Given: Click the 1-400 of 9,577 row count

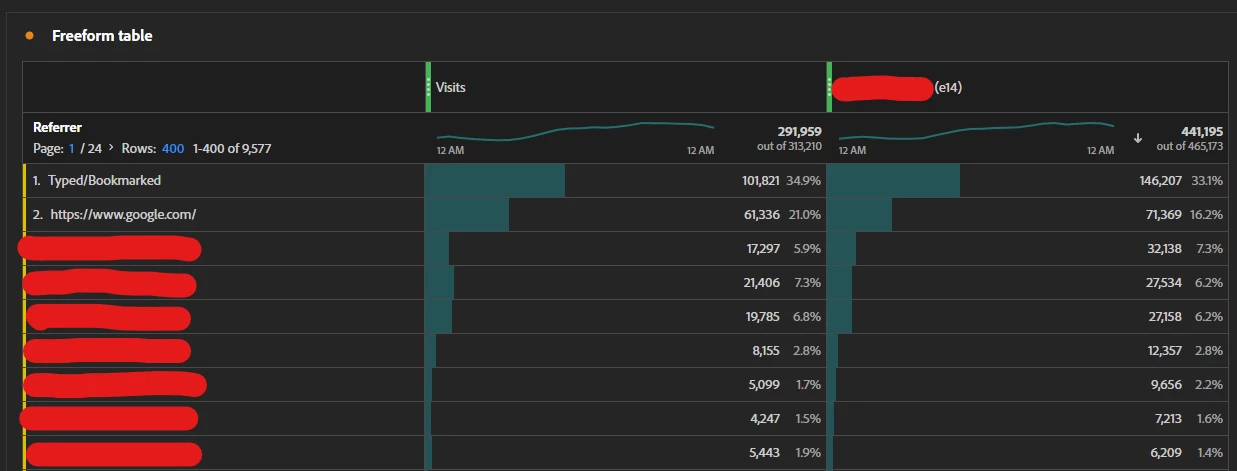Looking at the screenshot, I should (x=232, y=148).
